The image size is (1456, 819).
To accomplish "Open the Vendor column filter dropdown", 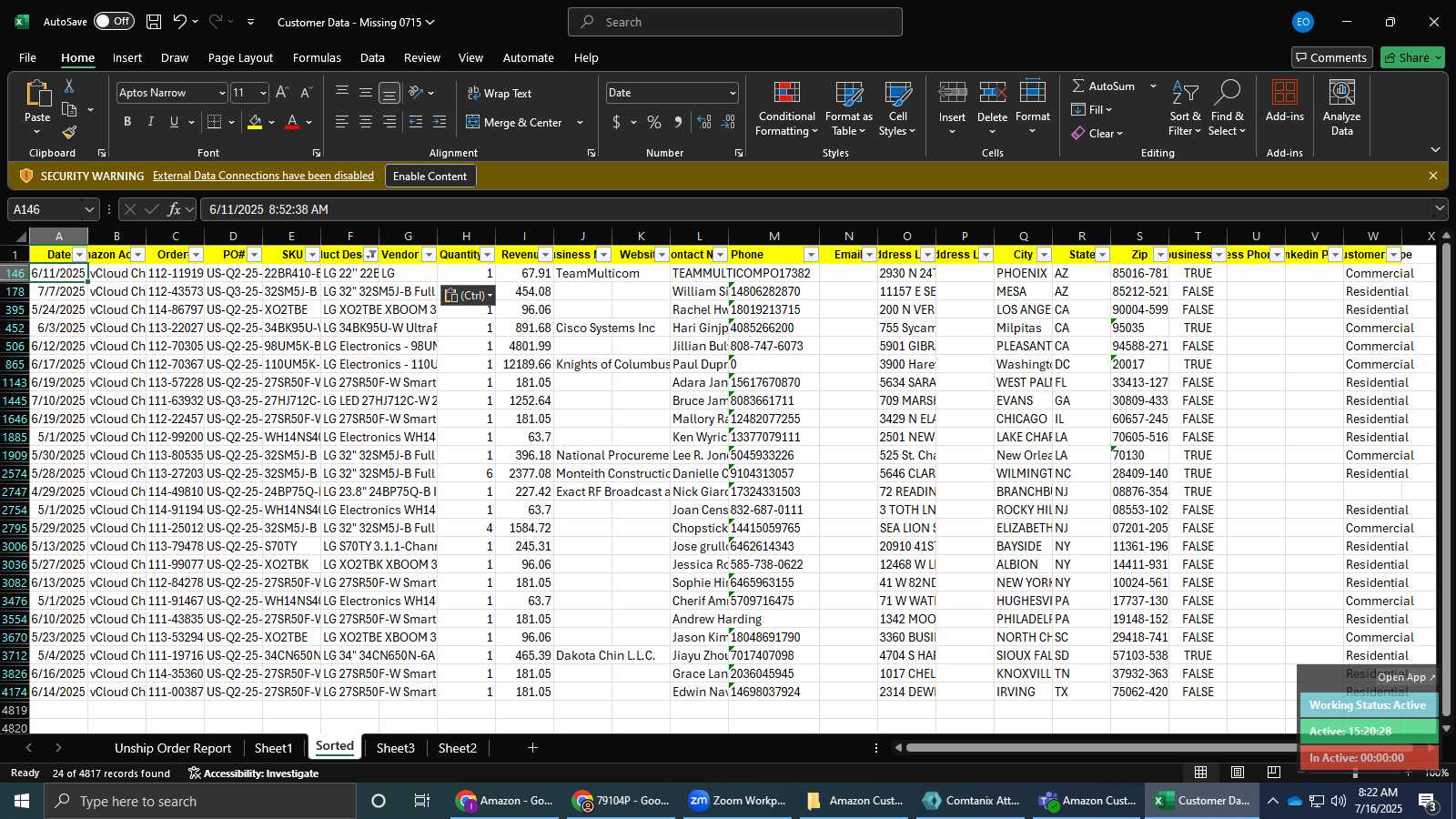I will pos(430,255).
